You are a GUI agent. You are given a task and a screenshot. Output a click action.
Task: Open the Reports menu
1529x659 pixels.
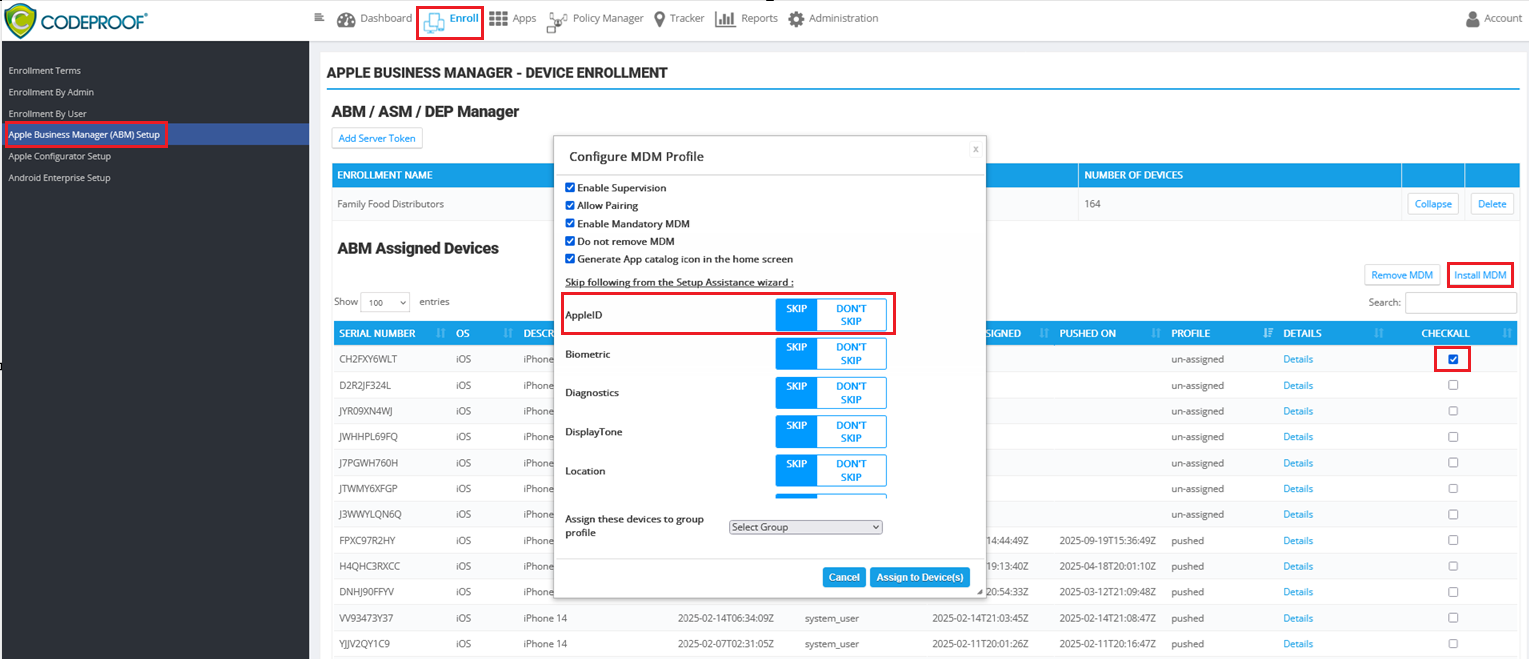coord(759,18)
